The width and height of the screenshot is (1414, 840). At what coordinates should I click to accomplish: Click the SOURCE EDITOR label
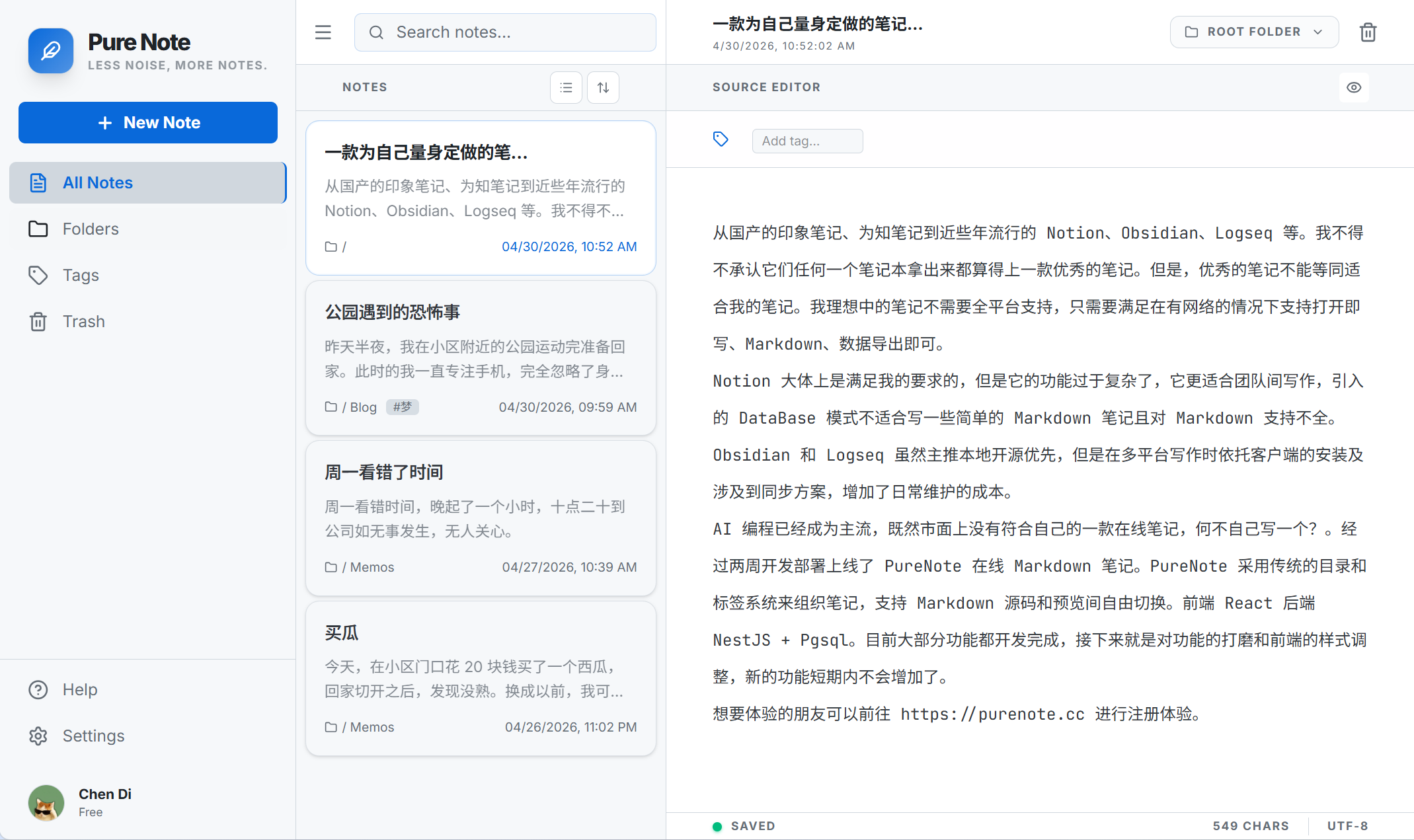tap(767, 87)
